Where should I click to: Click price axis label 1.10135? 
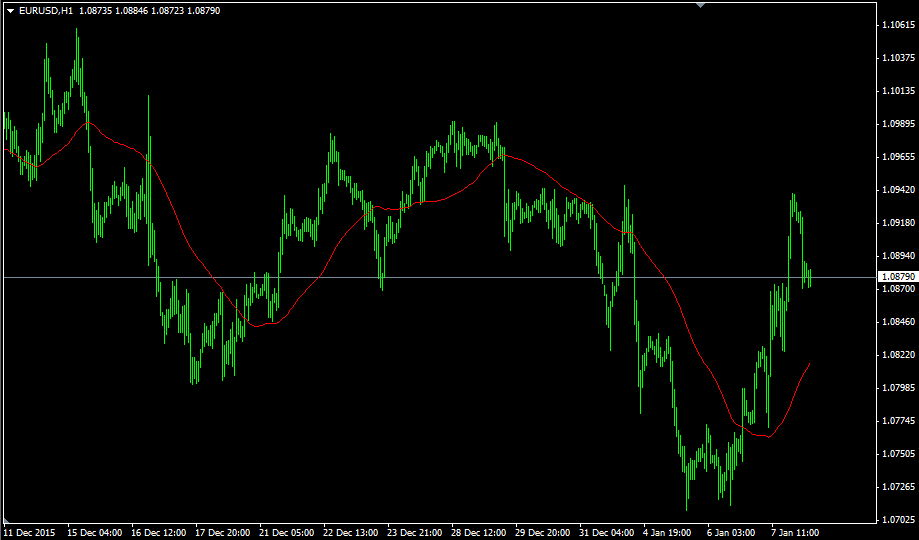pos(898,91)
